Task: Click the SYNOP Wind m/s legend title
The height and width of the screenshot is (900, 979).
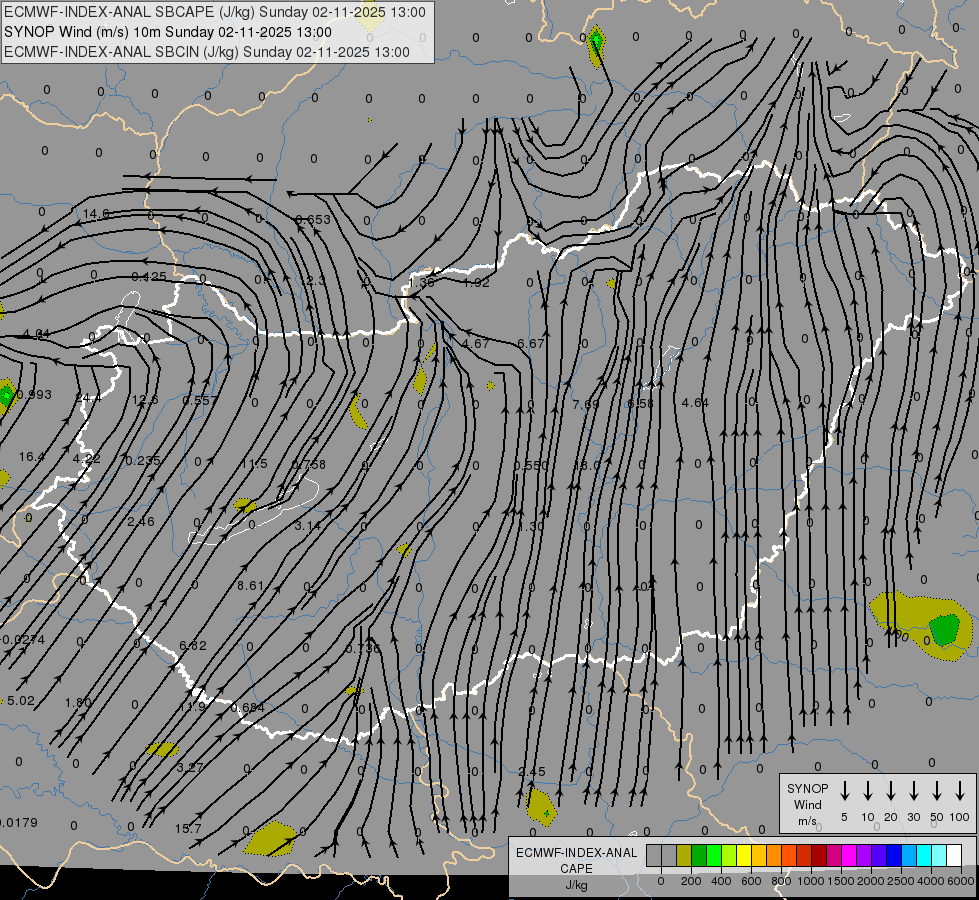Action: click(807, 804)
